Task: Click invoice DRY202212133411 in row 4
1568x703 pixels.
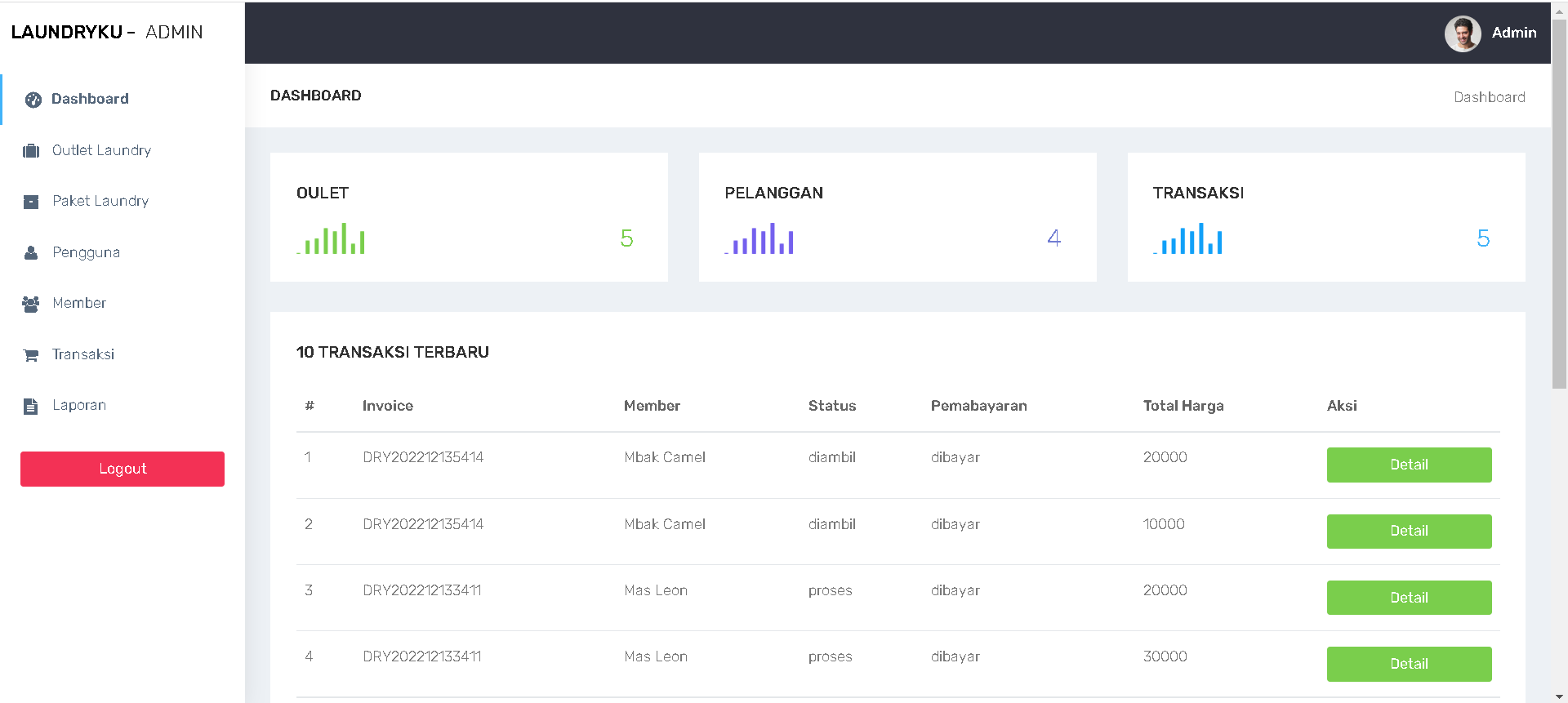Action: click(x=422, y=656)
